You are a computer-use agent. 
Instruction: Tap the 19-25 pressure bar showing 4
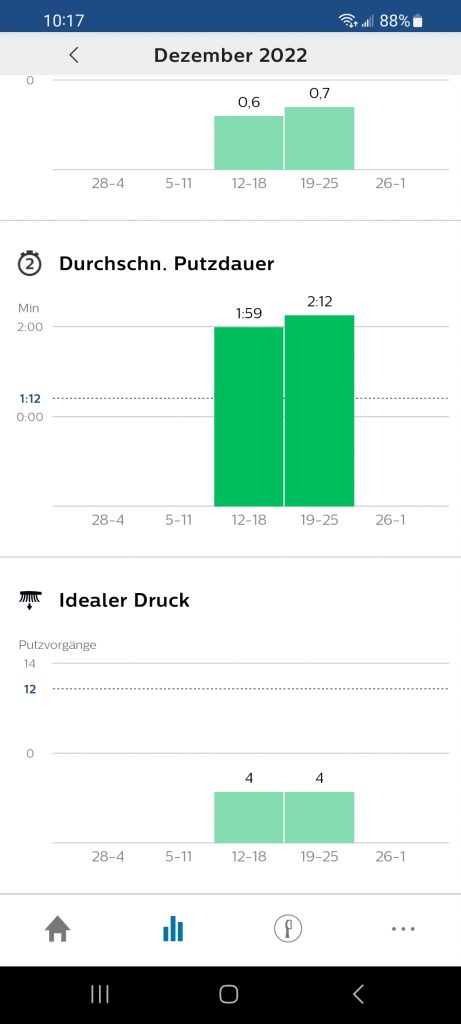pyautogui.click(x=319, y=817)
